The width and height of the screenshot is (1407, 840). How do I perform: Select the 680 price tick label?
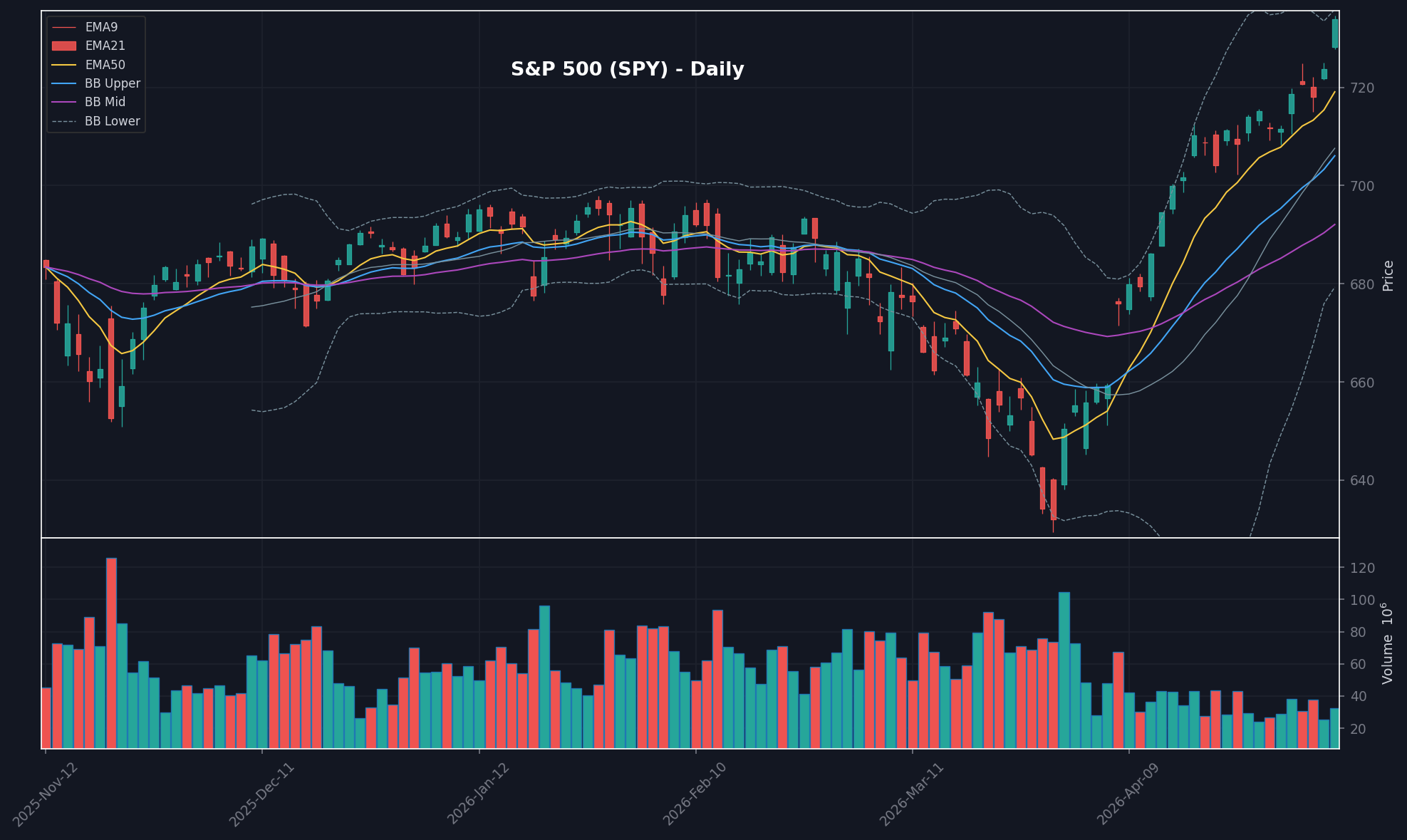click(x=1361, y=284)
